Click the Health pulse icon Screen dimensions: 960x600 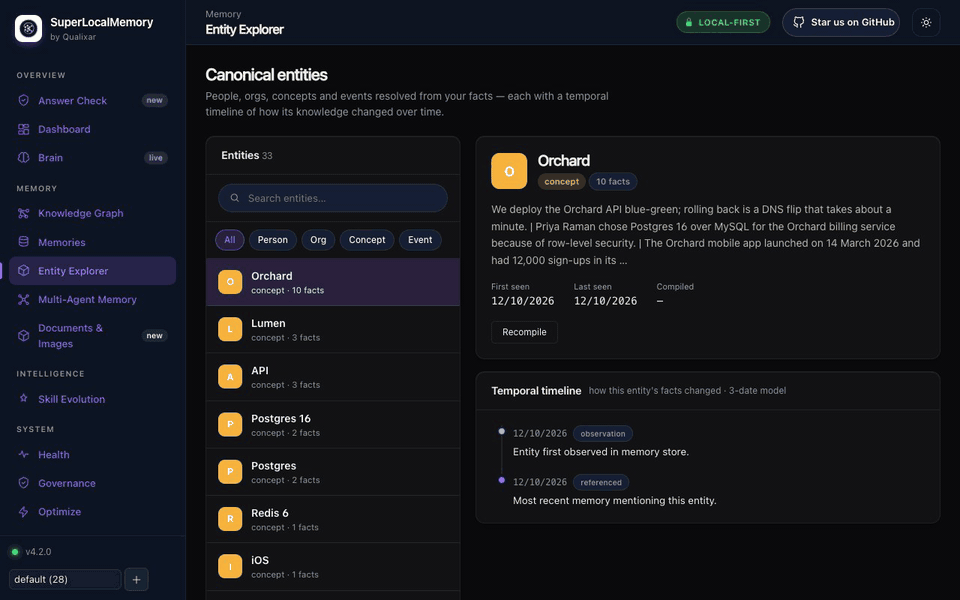click(x=23, y=454)
